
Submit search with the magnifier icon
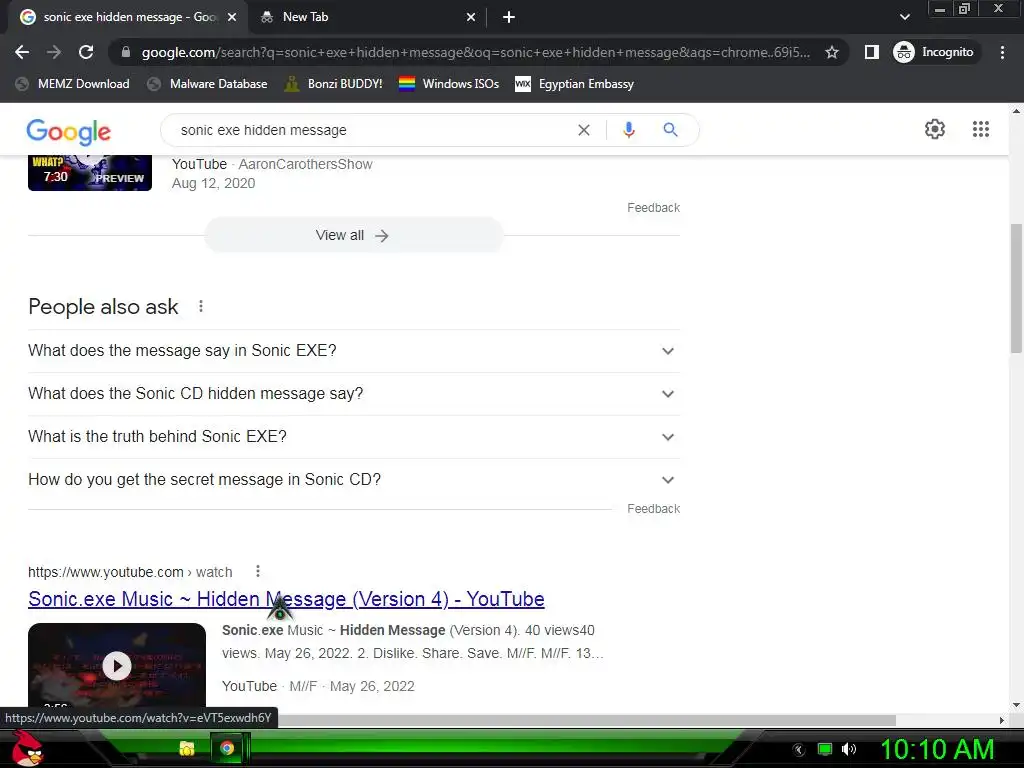click(x=670, y=130)
